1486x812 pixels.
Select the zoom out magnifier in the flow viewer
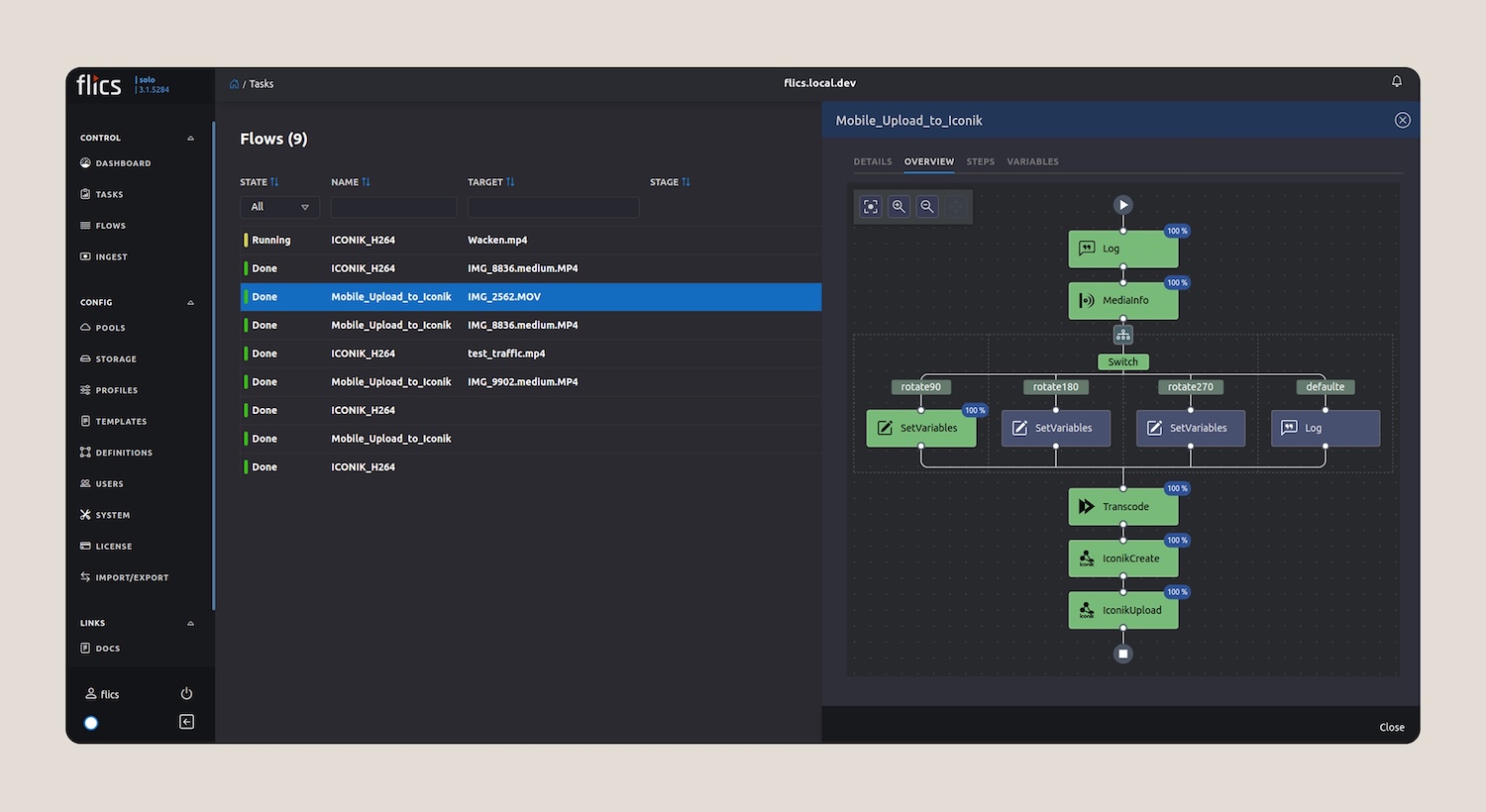[926, 206]
